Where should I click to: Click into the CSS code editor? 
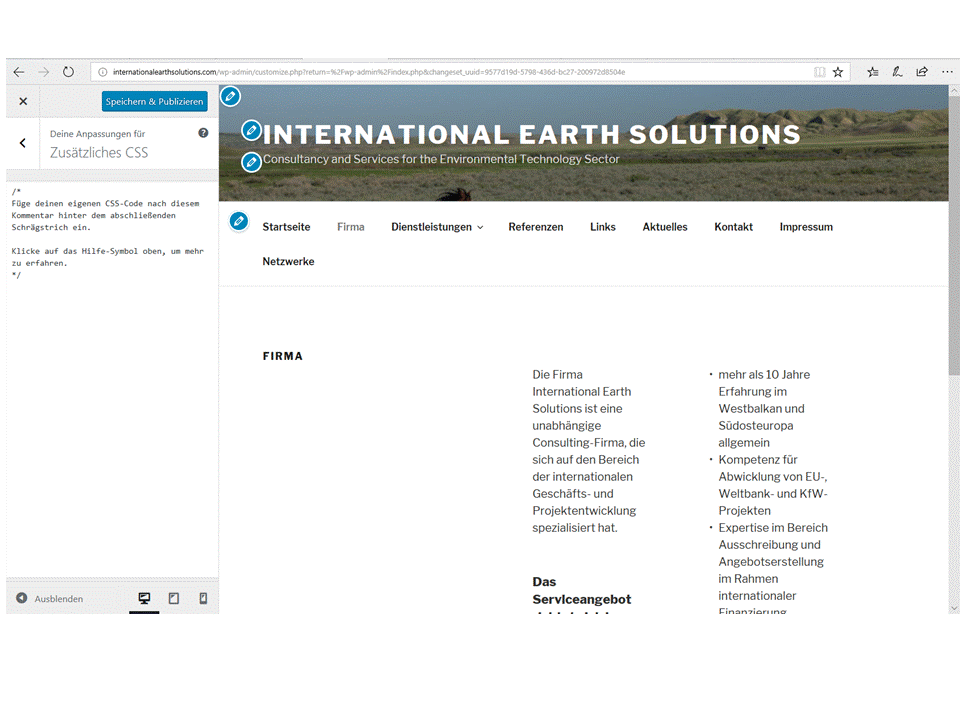click(x=112, y=380)
